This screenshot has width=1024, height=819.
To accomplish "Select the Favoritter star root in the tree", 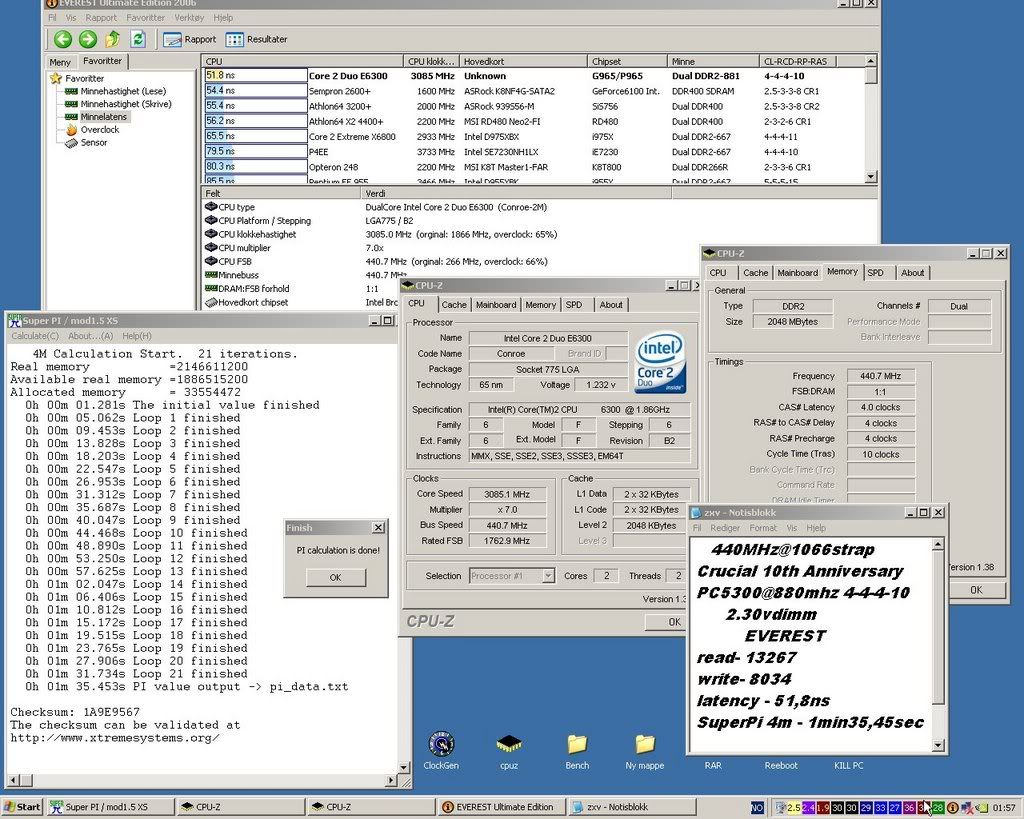I will (x=76, y=78).
